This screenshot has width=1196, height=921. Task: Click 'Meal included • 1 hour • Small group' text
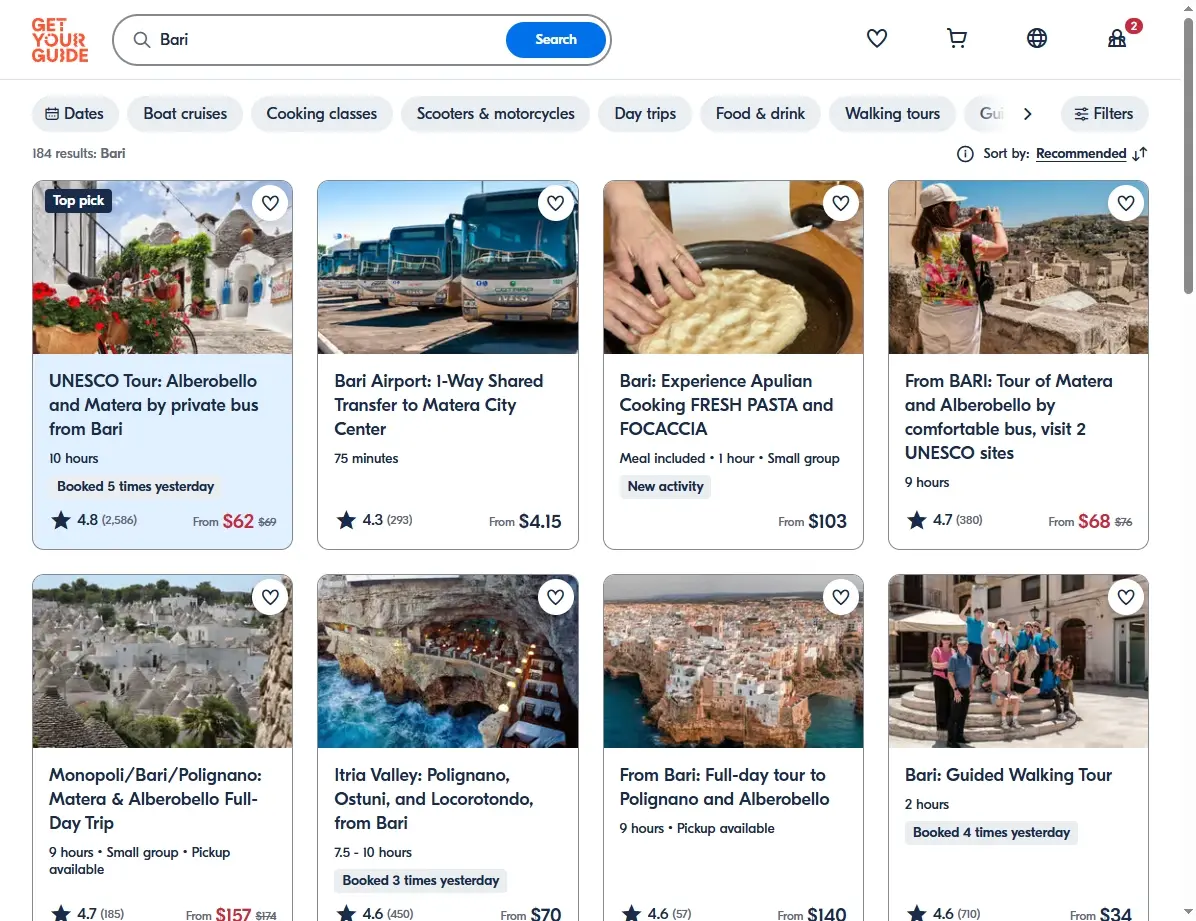click(x=729, y=459)
